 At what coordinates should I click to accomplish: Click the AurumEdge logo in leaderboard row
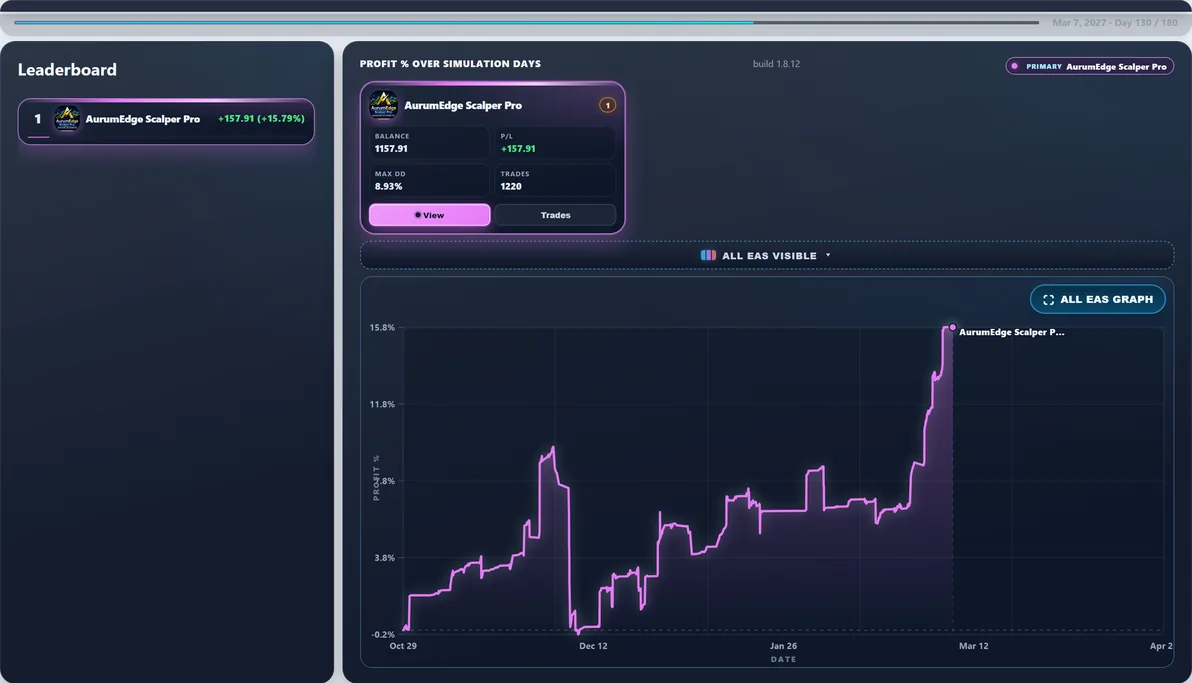[x=67, y=119]
